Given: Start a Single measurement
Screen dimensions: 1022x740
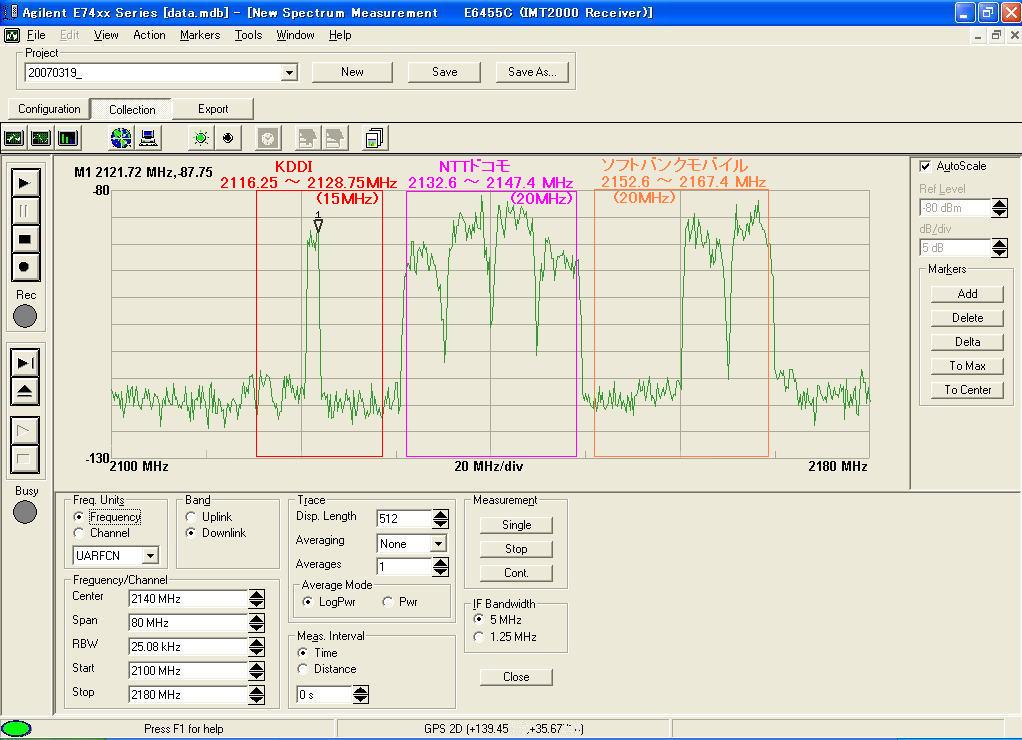Looking at the screenshot, I should [516, 525].
